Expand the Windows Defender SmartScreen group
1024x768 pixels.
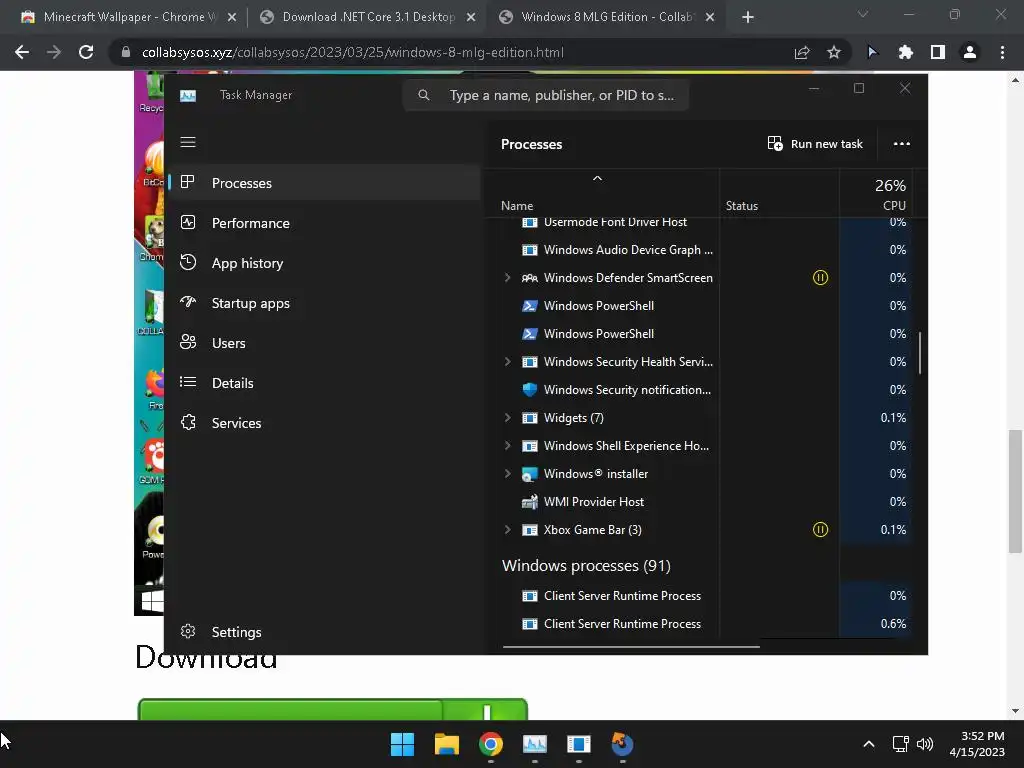507,278
